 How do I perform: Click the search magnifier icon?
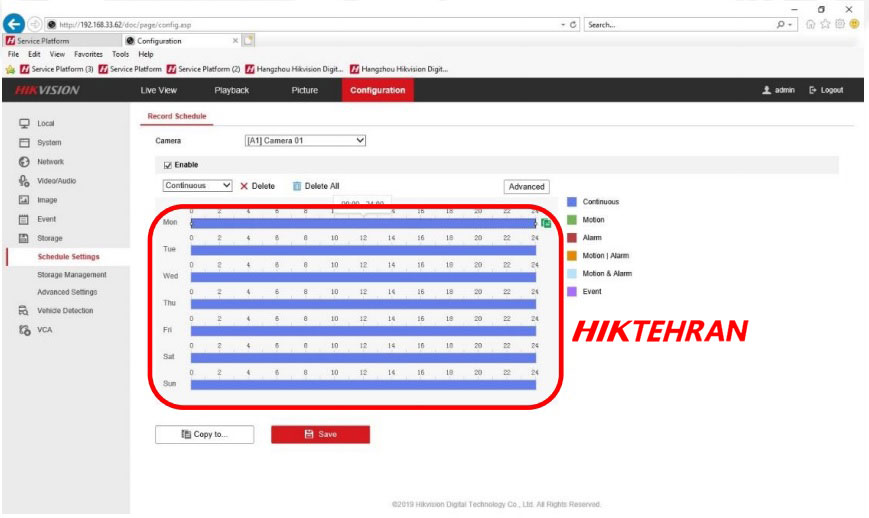(x=780, y=24)
